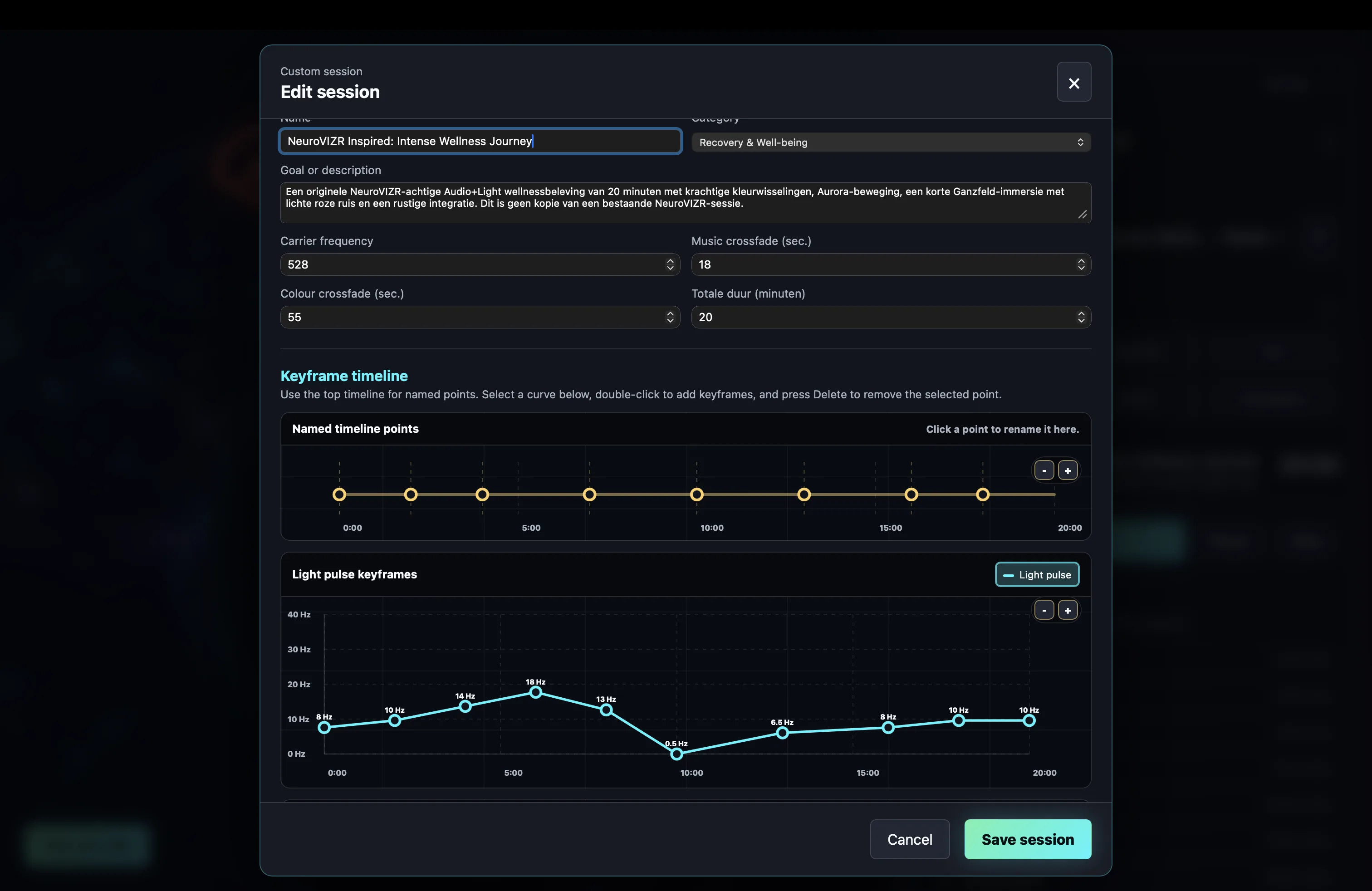Select the 10 Hz keyframe between 15:00 and 20:00
The width and height of the screenshot is (1372, 891).
coord(959,720)
